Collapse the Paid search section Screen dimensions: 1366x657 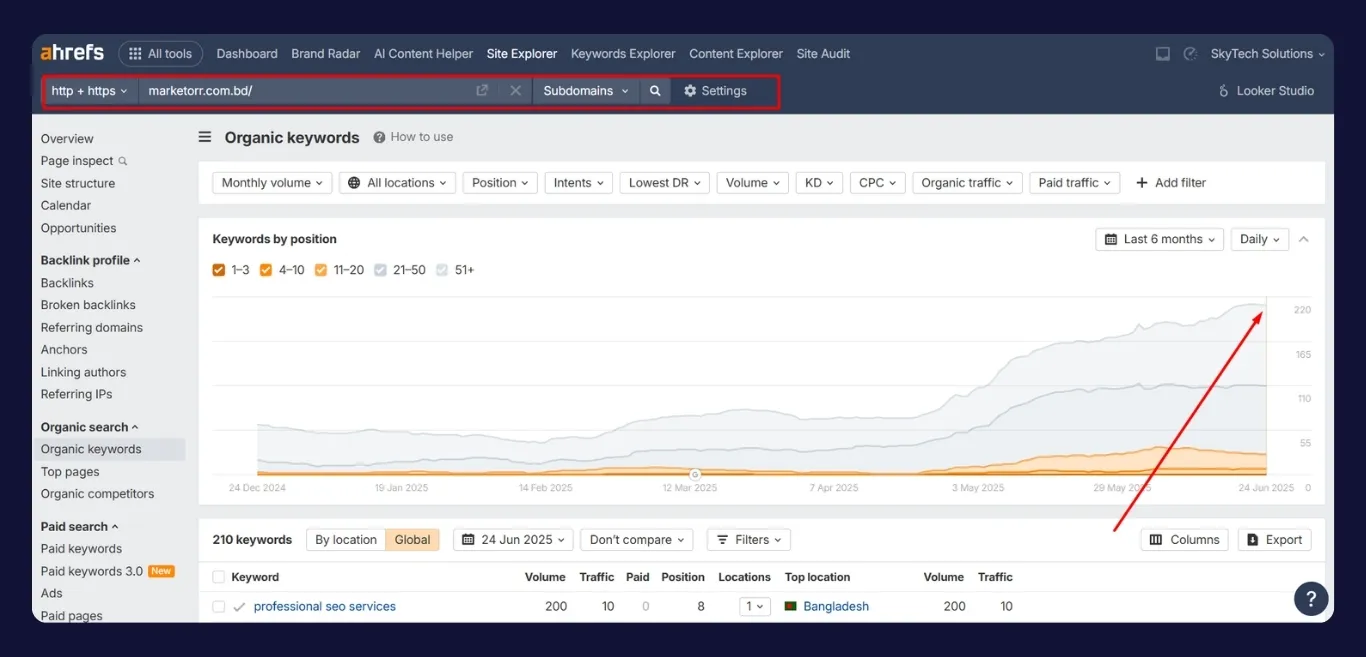80,526
